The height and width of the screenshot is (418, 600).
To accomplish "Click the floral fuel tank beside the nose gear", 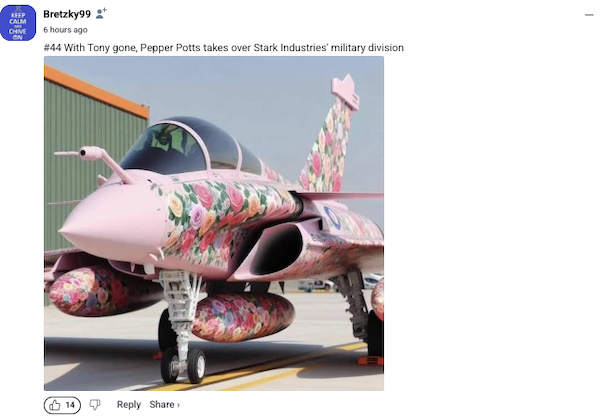I will click(x=243, y=317).
